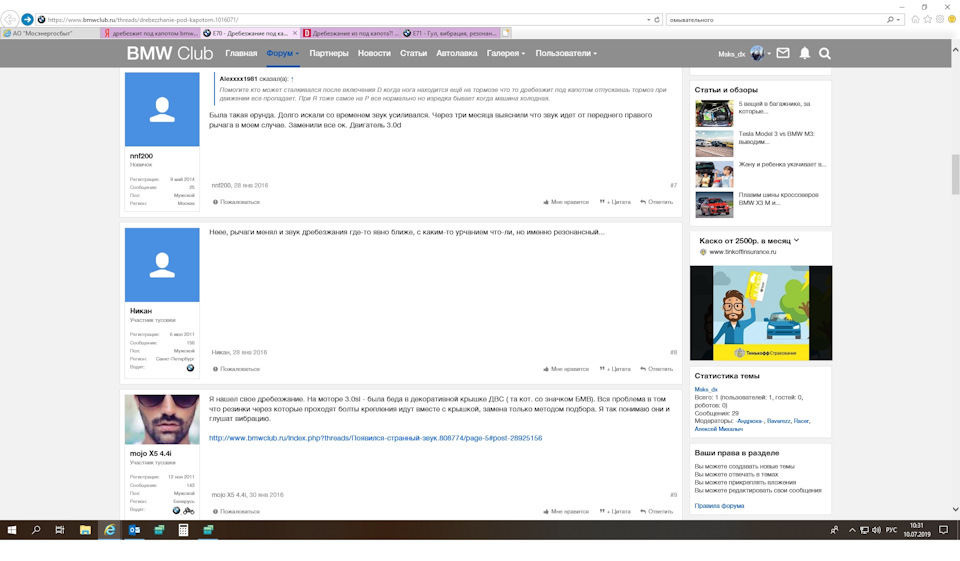Open a new browser tab
This screenshot has height=561, width=960.
click(x=506, y=33)
